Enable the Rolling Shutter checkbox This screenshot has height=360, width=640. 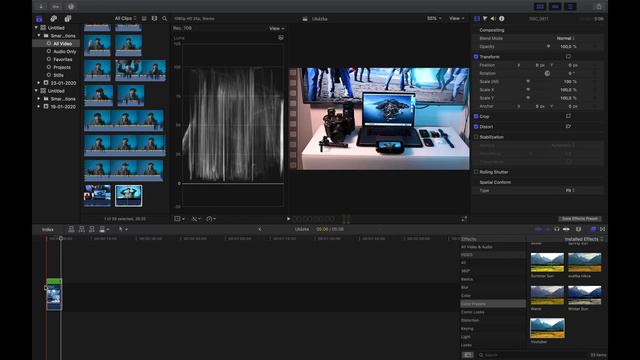click(x=476, y=172)
